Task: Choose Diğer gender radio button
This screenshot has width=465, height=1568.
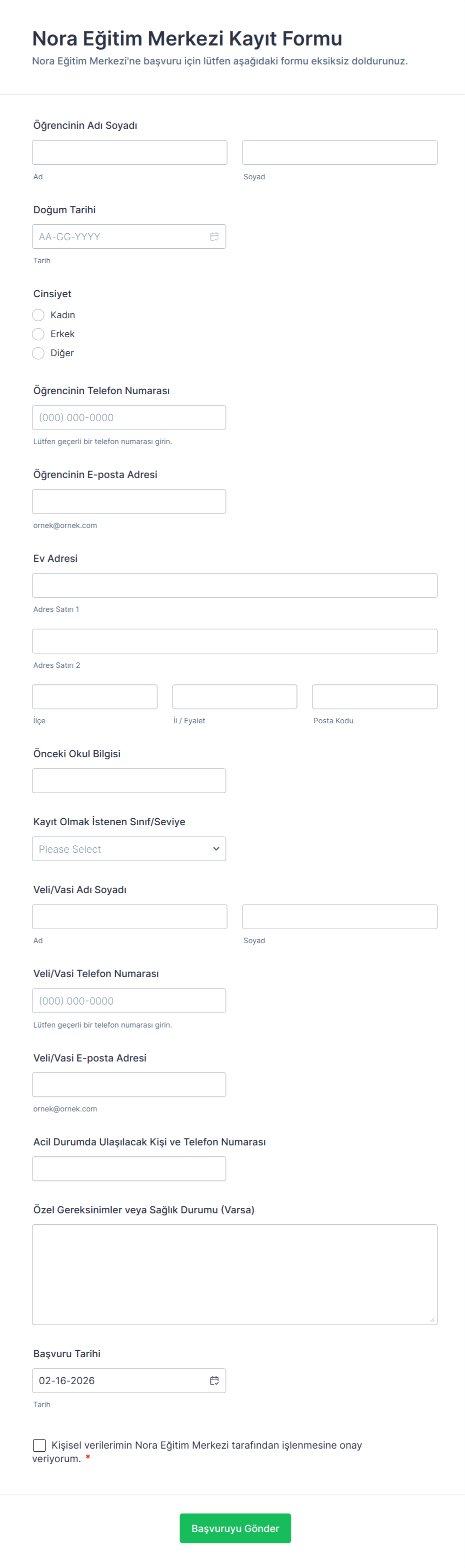Action: (x=38, y=353)
